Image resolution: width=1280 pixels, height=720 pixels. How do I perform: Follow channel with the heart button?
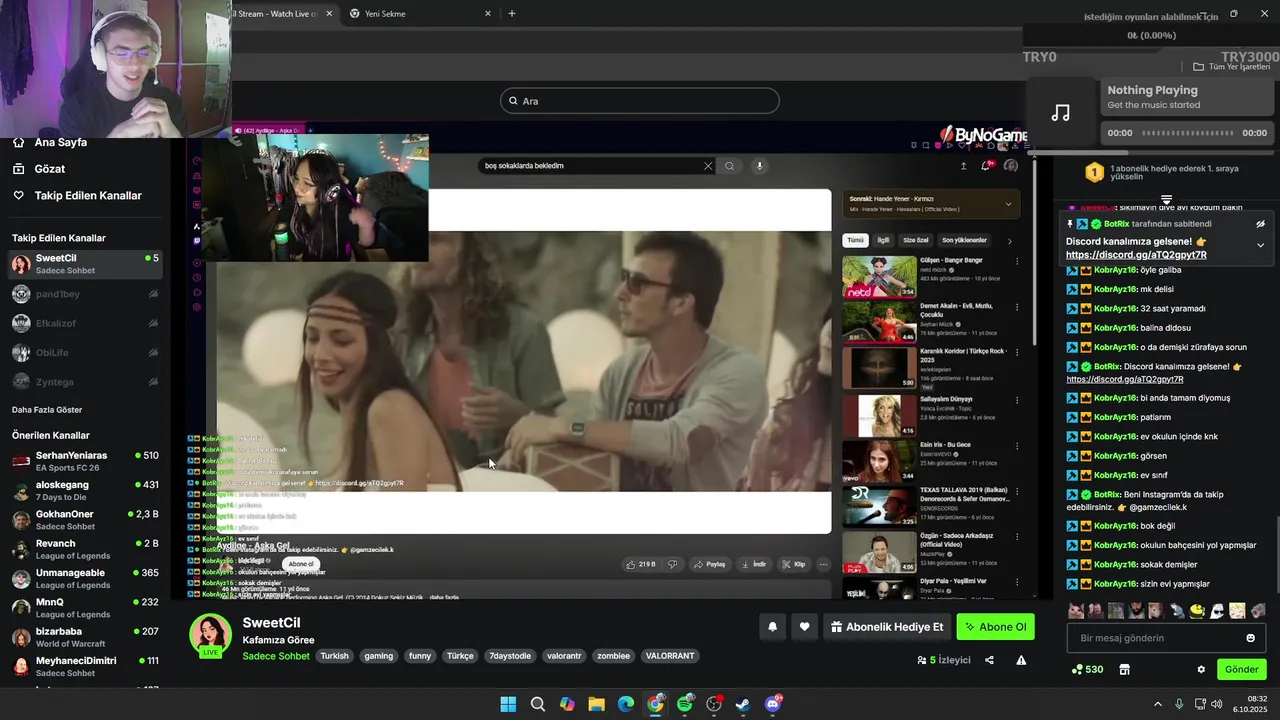[x=804, y=627]
